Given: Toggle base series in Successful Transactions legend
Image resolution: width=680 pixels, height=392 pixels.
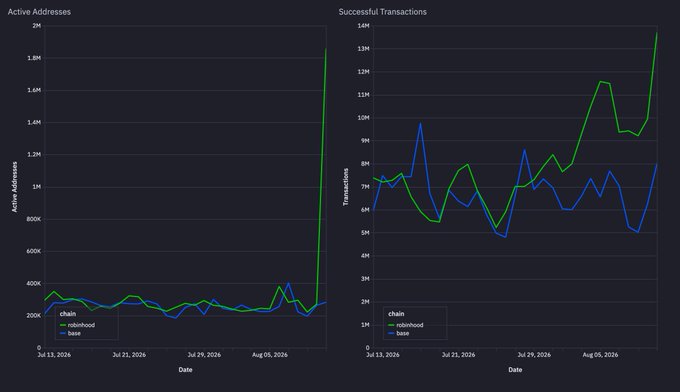Looking at the screenshot, I should [x=399, y=333].
